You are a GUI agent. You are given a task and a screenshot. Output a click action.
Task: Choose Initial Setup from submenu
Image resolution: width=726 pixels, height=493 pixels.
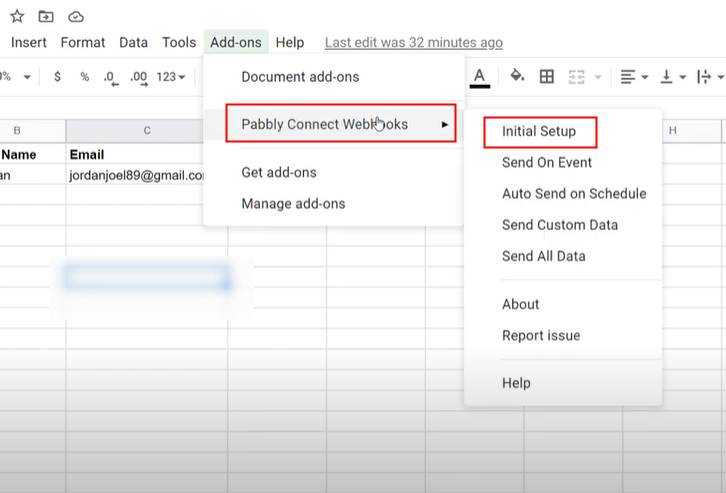point(563,131)
